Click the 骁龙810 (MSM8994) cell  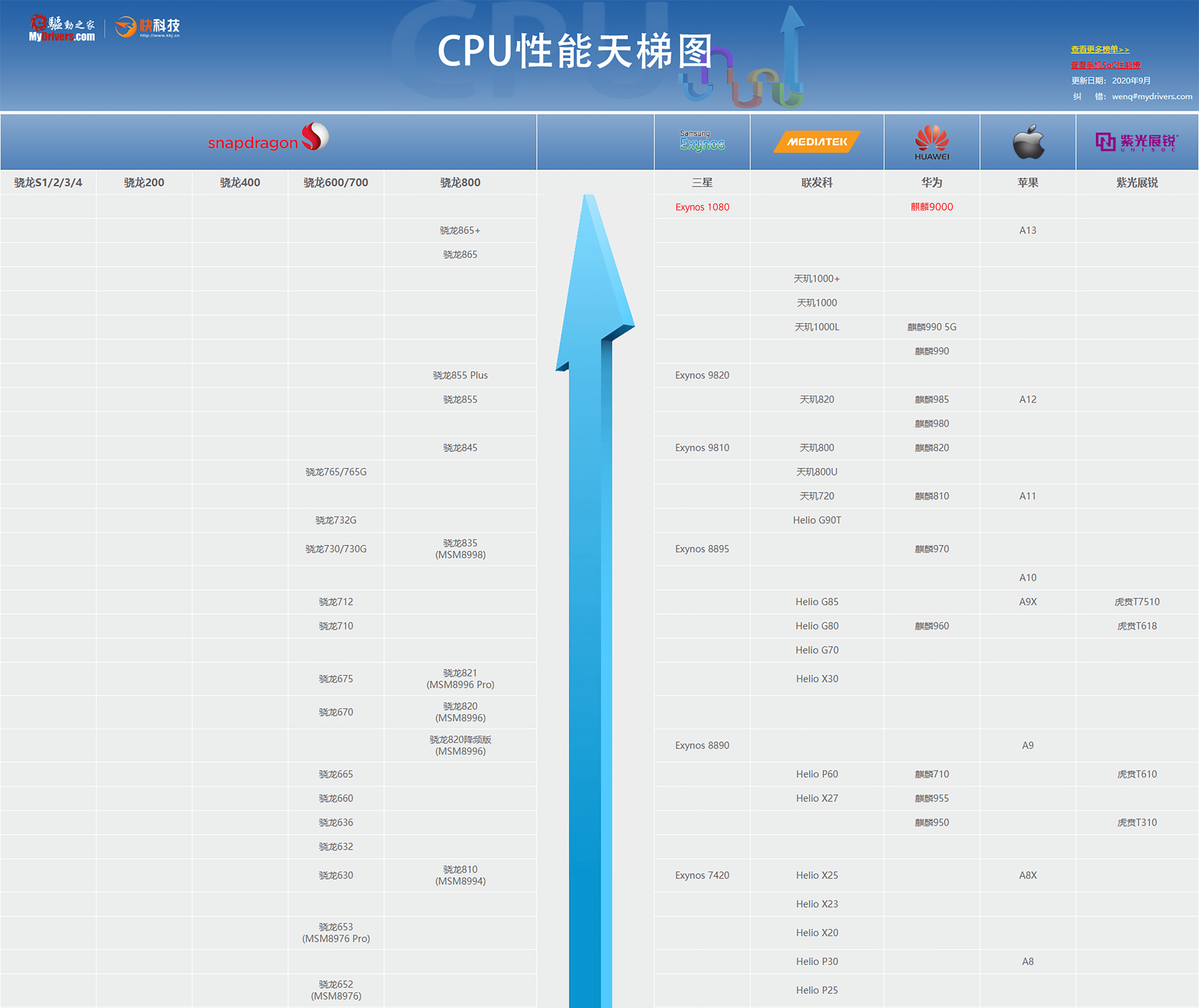coord(460,875)
